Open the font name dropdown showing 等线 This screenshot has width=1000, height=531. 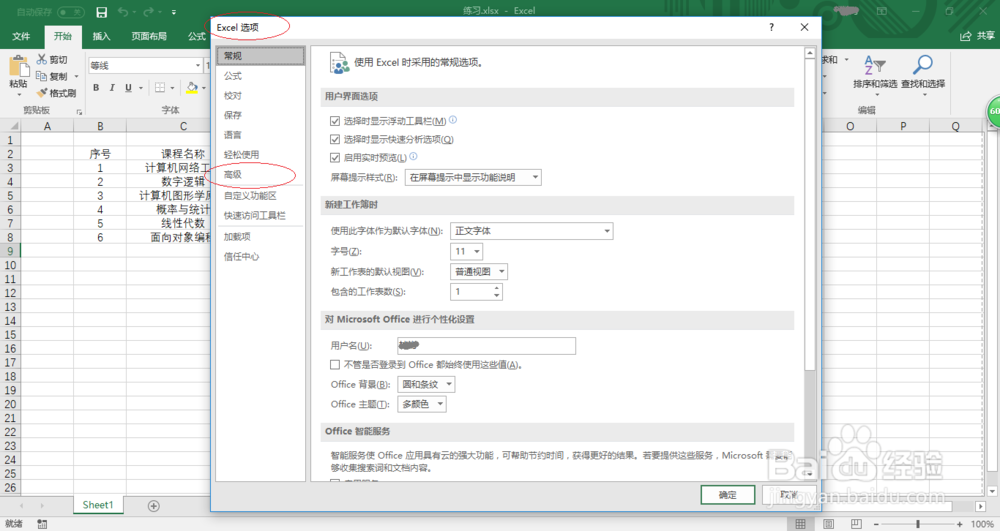click(x=198, y=66)
